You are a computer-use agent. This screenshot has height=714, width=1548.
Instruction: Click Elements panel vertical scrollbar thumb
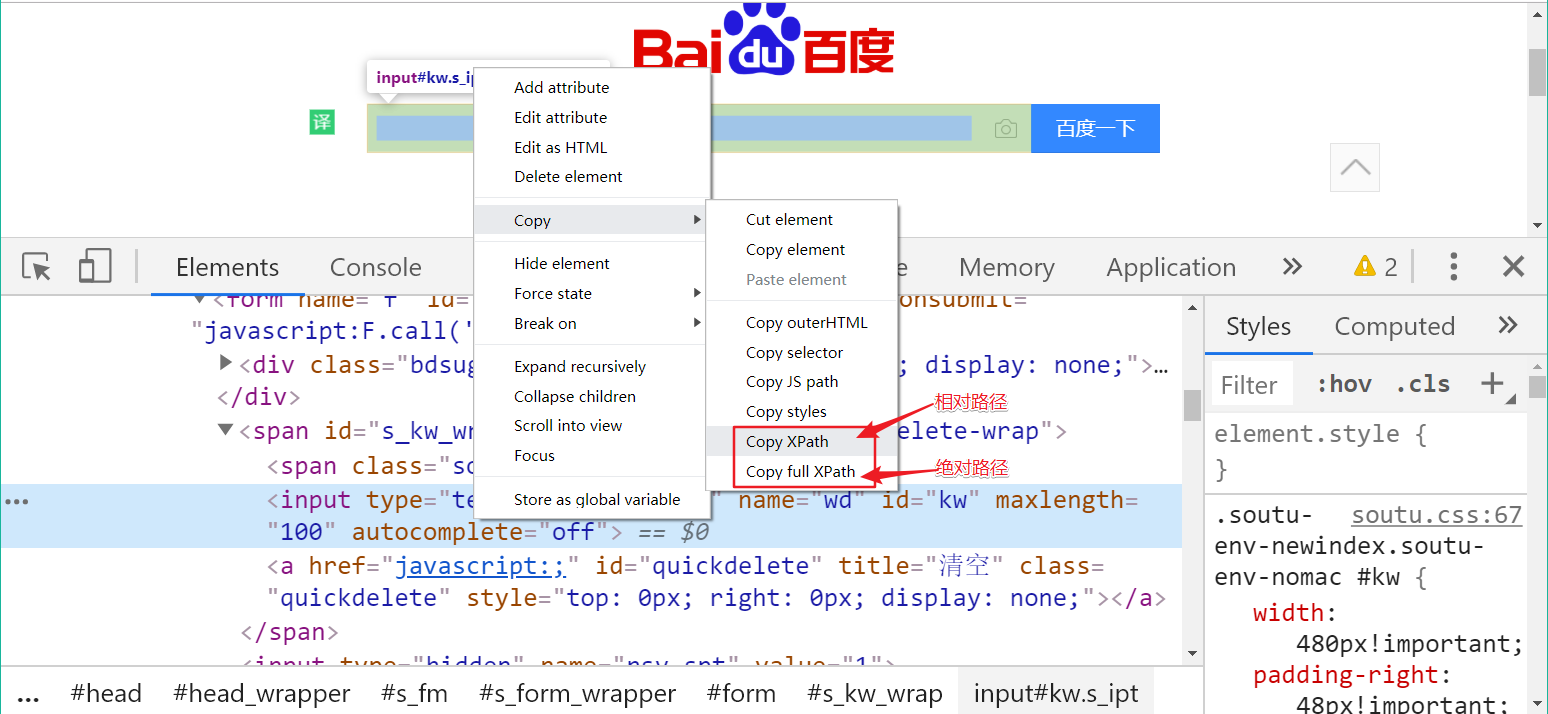(1192, 404)
